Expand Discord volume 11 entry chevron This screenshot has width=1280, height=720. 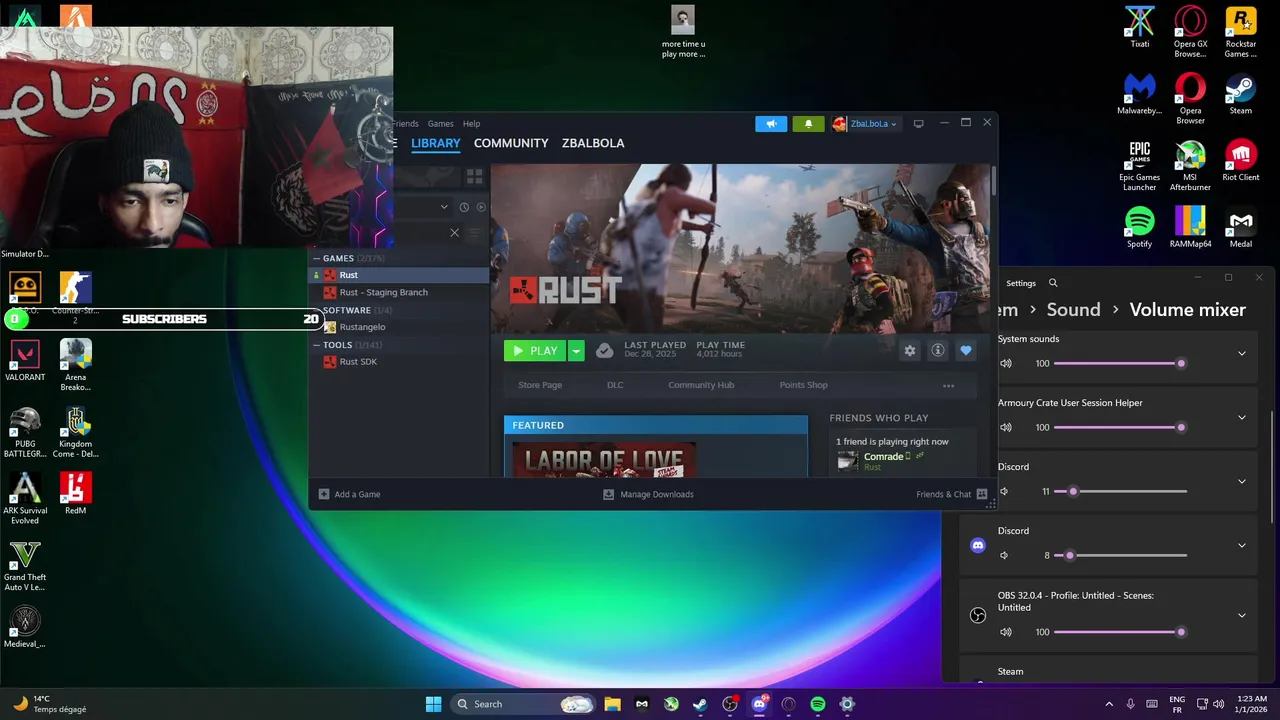[1242, 481]
